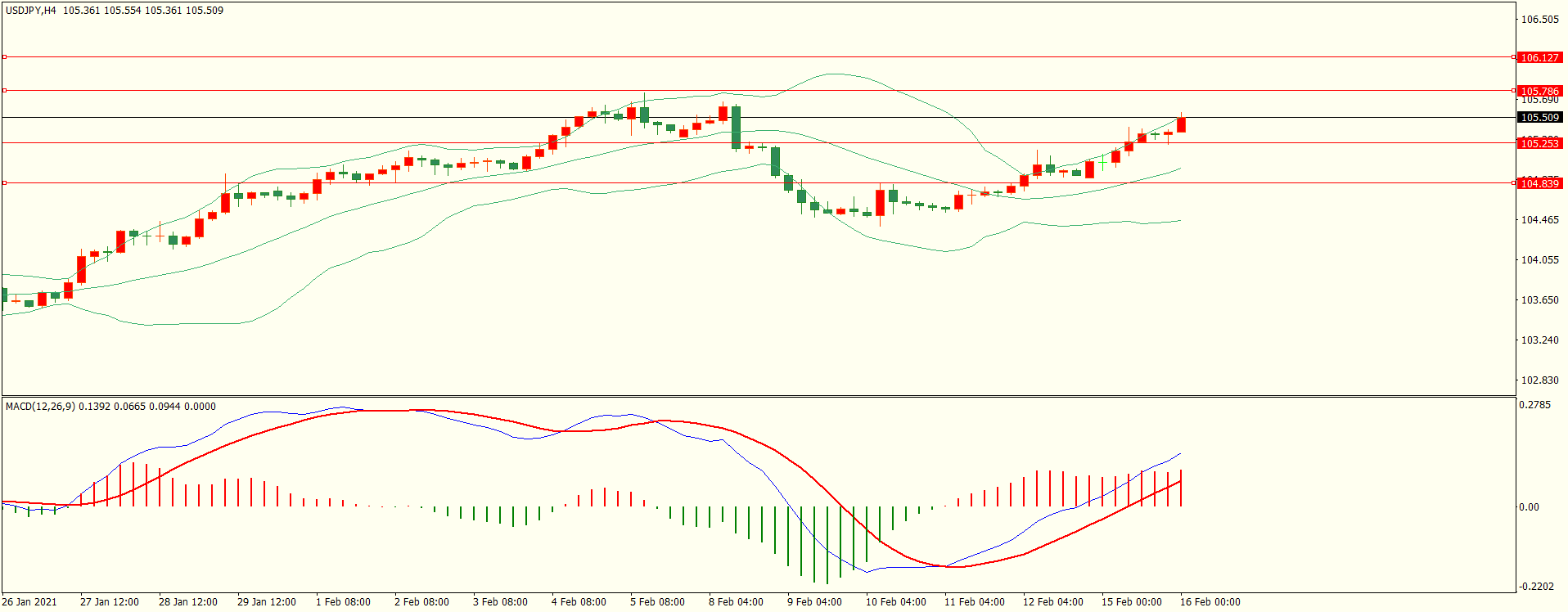This screenshot has width=1568, height=612.
Task: Click the 102.830 price scale value
Action: (1539, 380)
